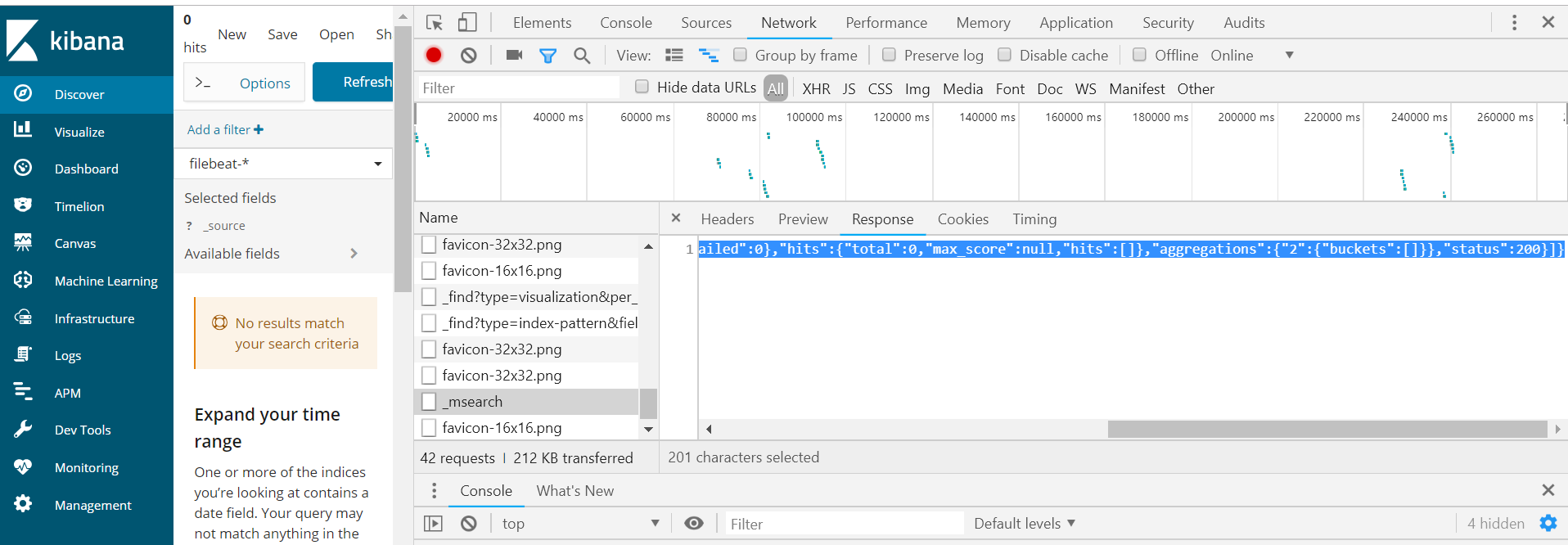Click request list scroll down arrow

coord(649,429)
